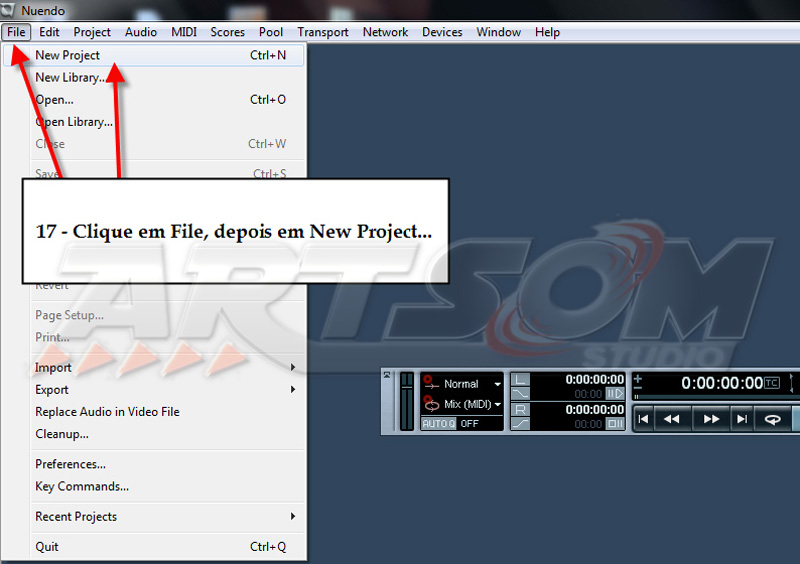Open the Network menu
Screen dimensions: 800x564
pos(385,32)
